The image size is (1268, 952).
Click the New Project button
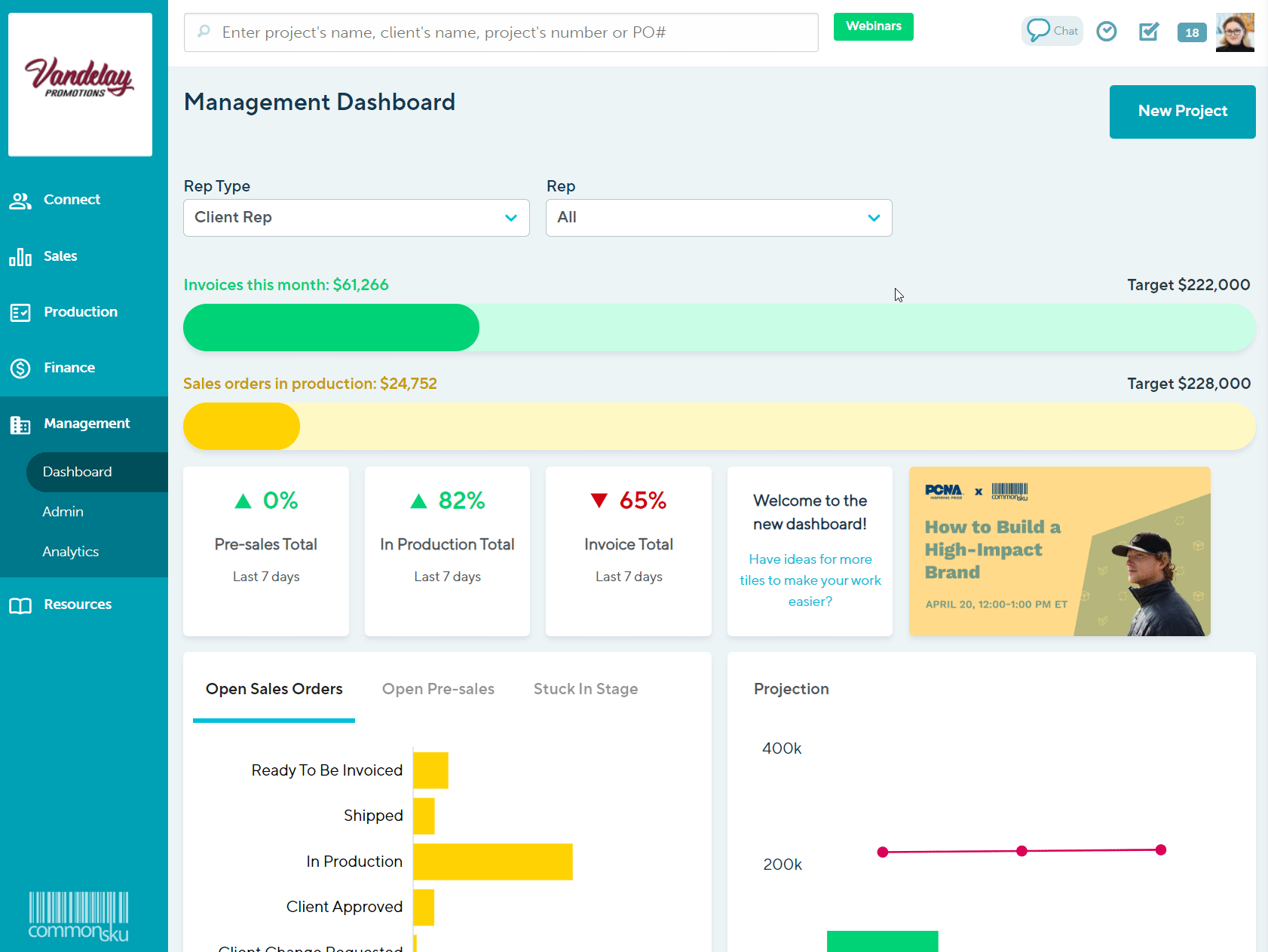point(1181,112)
